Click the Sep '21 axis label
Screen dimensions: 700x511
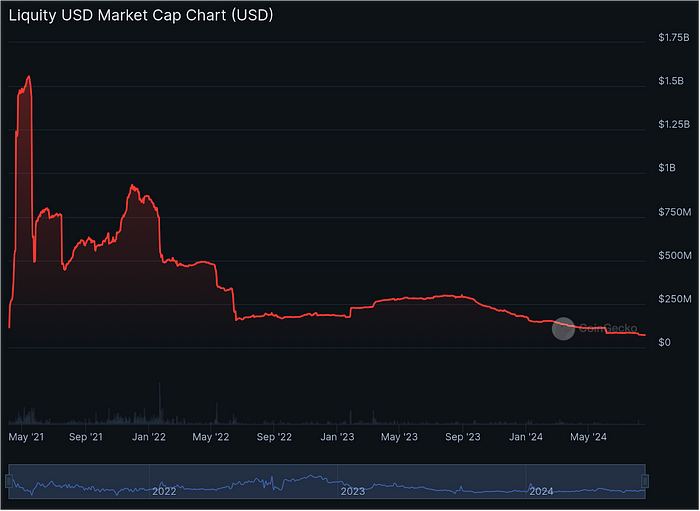(86, 437)
